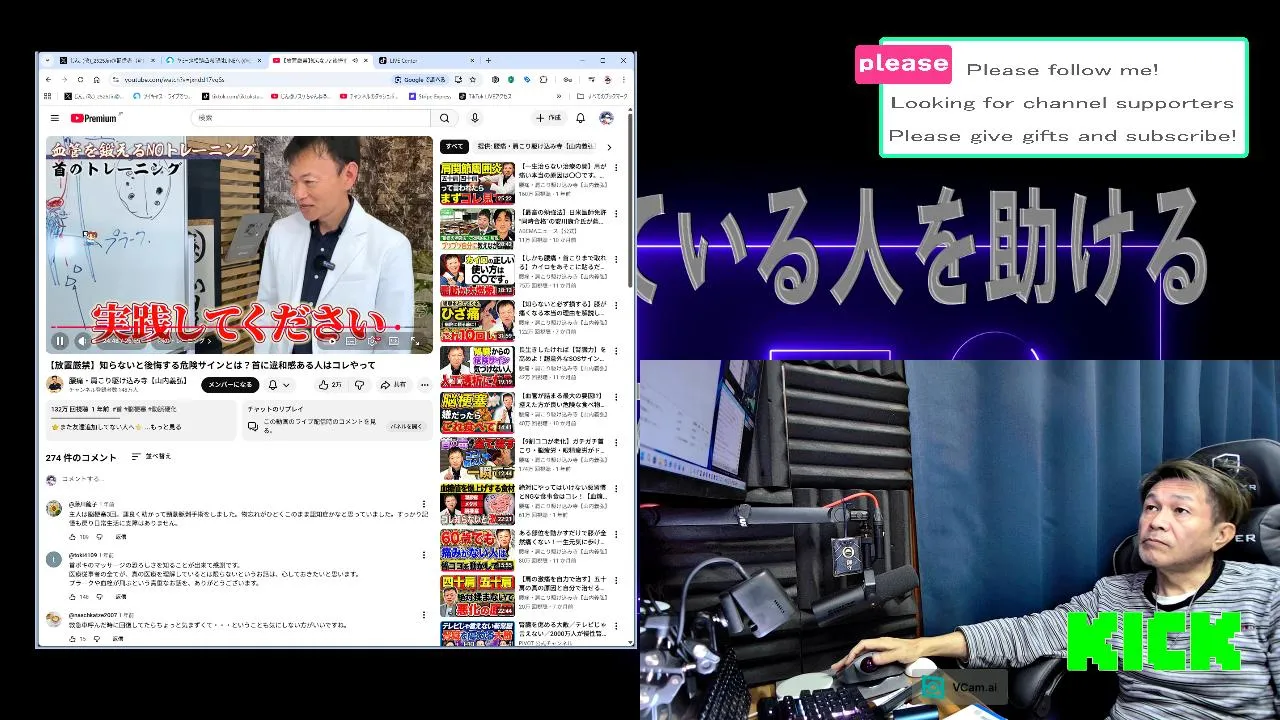Go back in Chrome
Viewport: 1280px width, 720px height.
point(49,79)
